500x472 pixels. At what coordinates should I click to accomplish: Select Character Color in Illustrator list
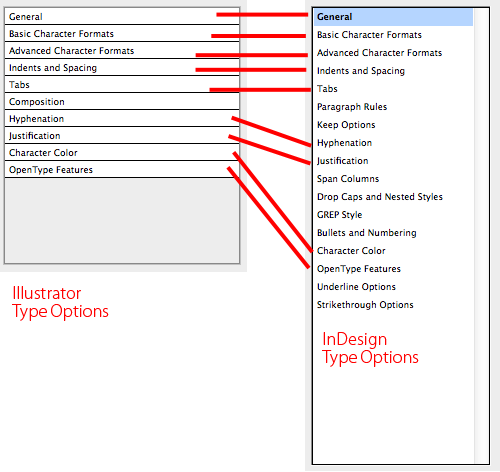coord(122,152)
